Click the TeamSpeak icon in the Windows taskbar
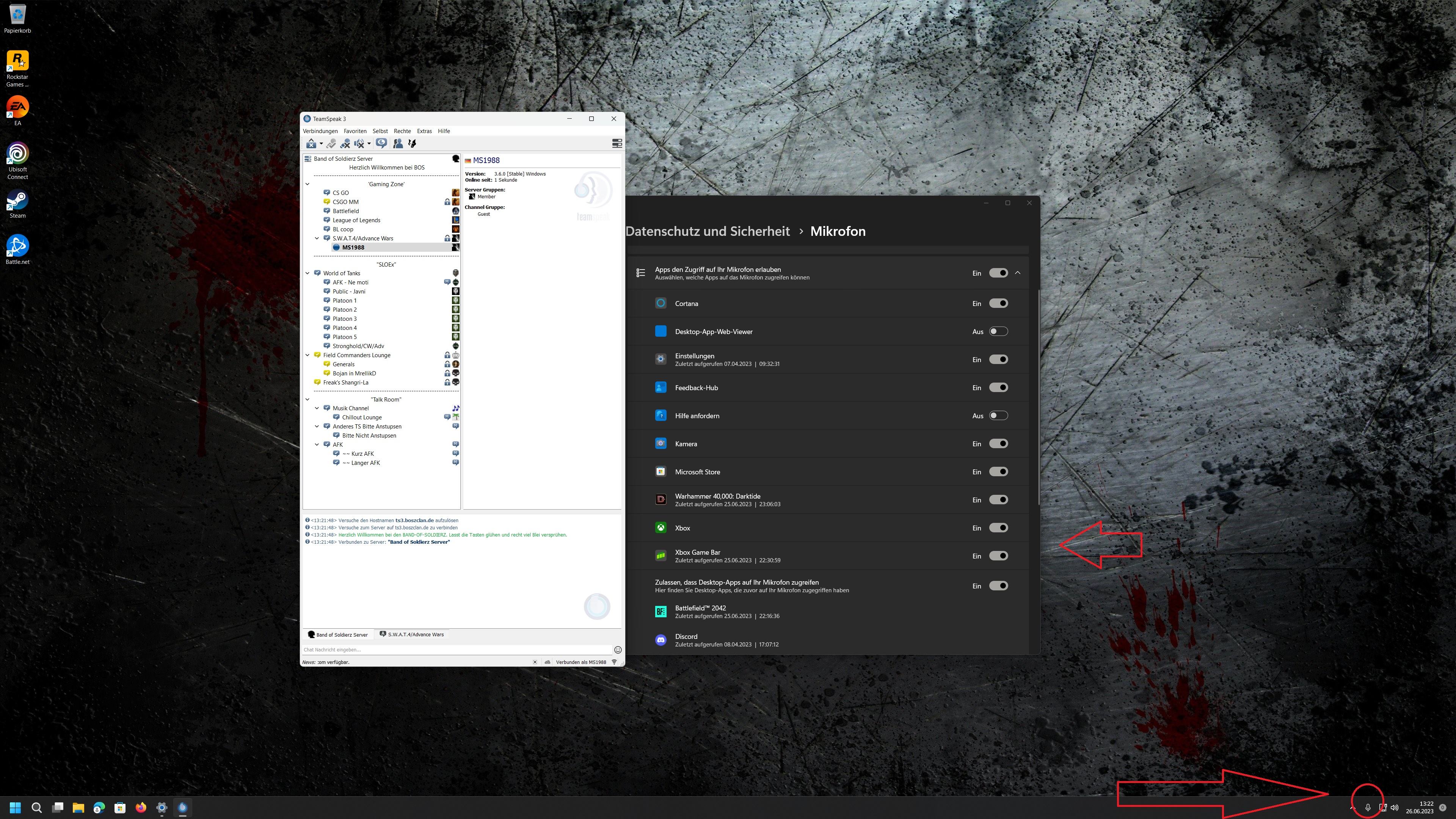The width and height of the screenshot is (1456, 819). point(182,808)
